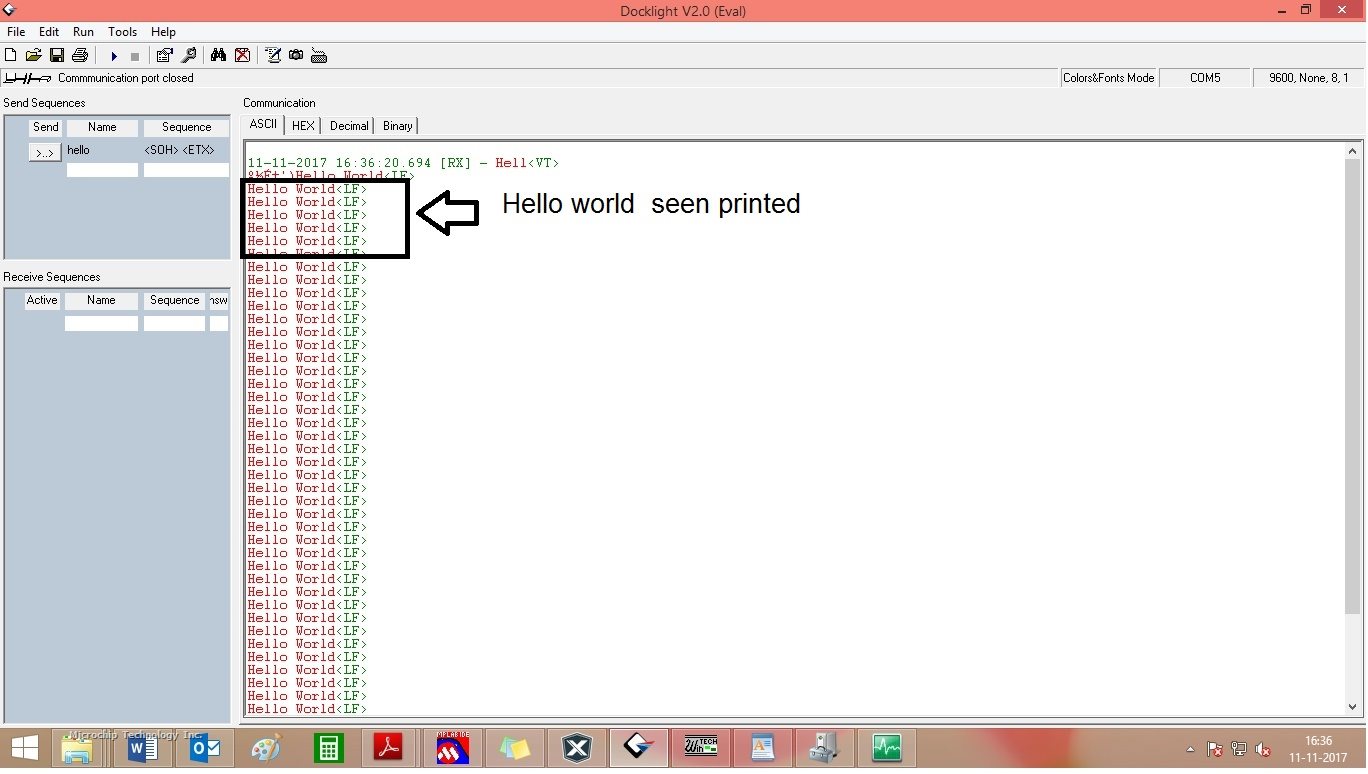This screenshot has height=774, width=1368.
Task: Click the empty name field in Receive Sequences
Action: tap(101, 324)
